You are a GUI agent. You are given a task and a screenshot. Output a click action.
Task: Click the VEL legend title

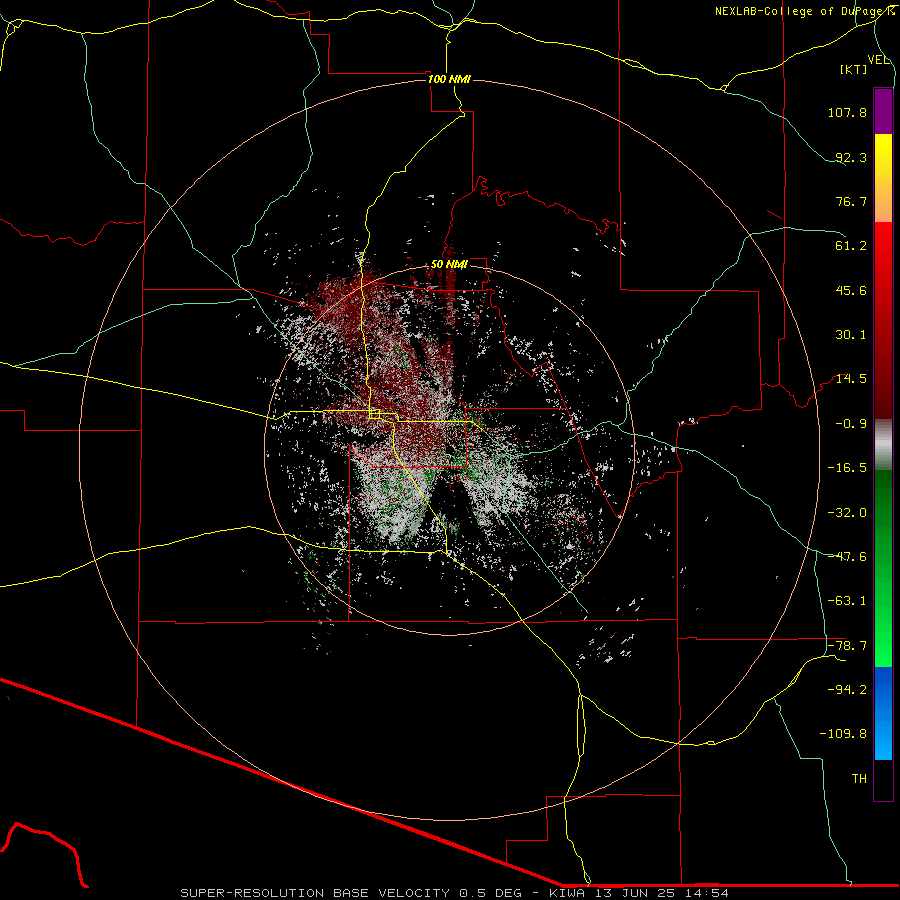pyautogui.click(x=878, y=60)
